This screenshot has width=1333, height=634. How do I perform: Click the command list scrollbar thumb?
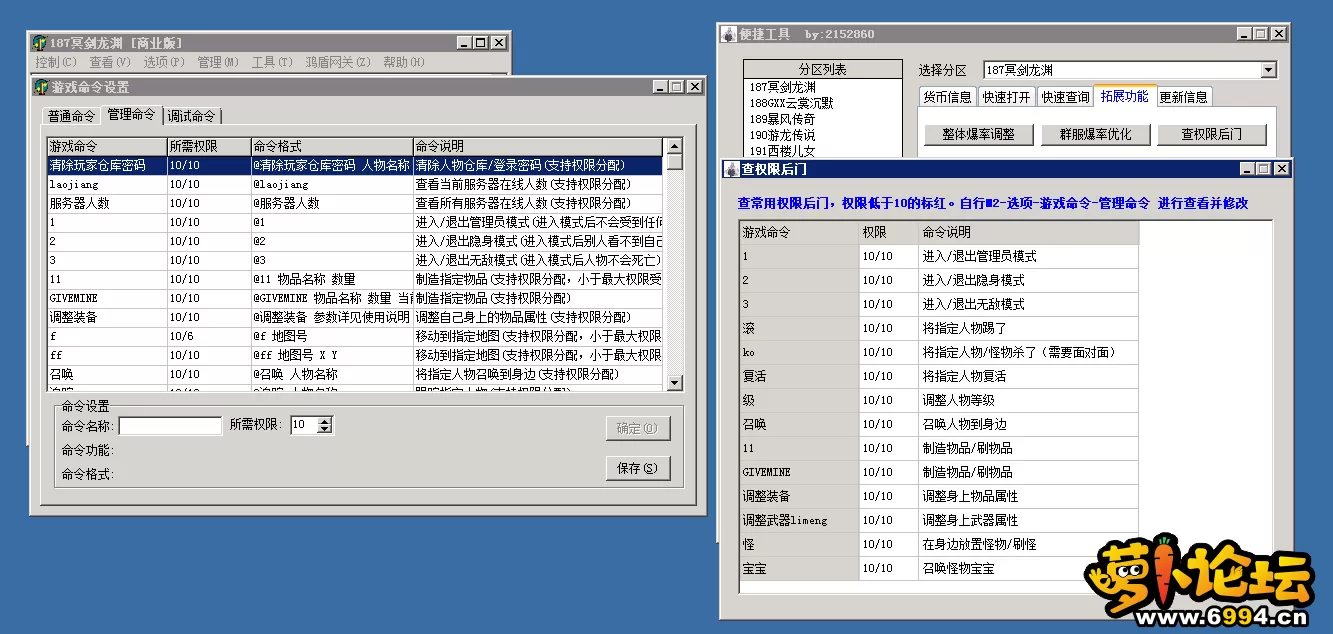[x=675, y=162]
